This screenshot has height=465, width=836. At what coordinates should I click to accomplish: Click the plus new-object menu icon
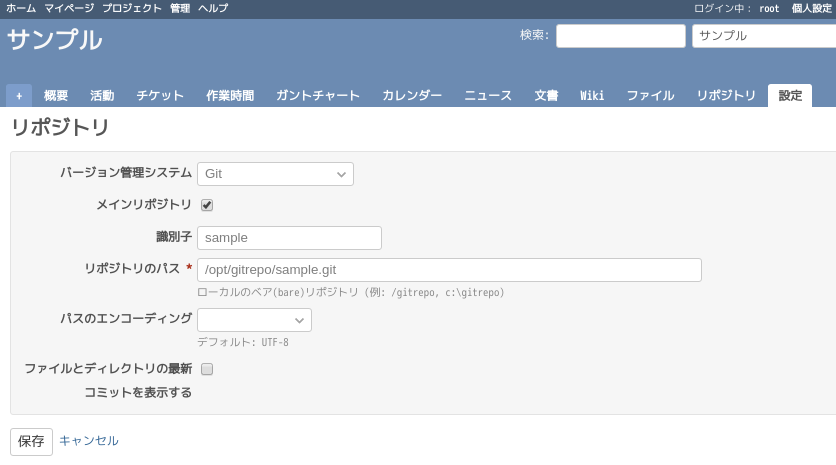click(19, 95)
